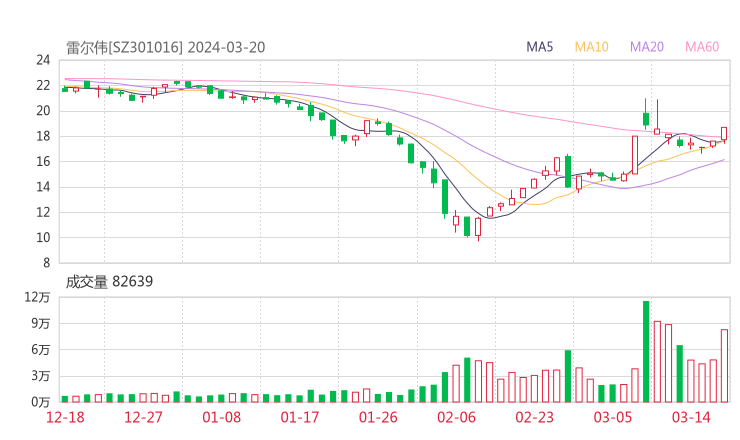Click the 01-26 date axis label

(378, 417)
